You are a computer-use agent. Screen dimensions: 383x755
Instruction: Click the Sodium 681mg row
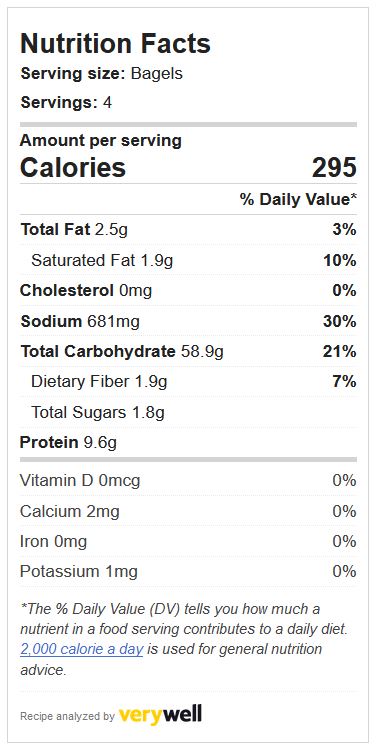click(x=188, y=321)
